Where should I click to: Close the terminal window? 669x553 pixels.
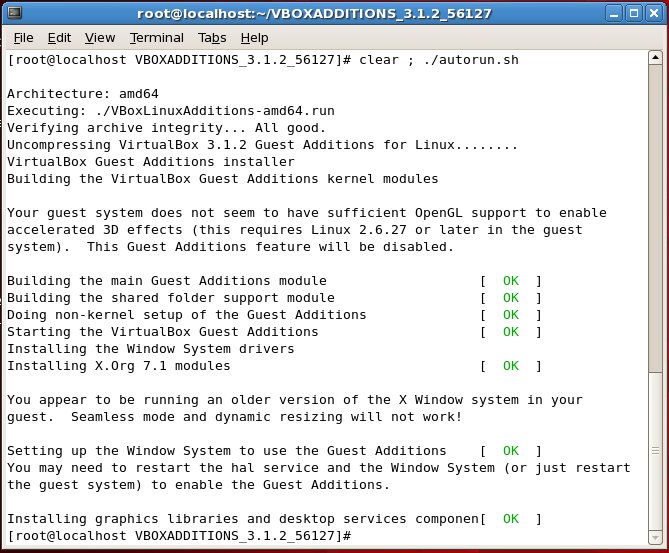click(654, 14)
